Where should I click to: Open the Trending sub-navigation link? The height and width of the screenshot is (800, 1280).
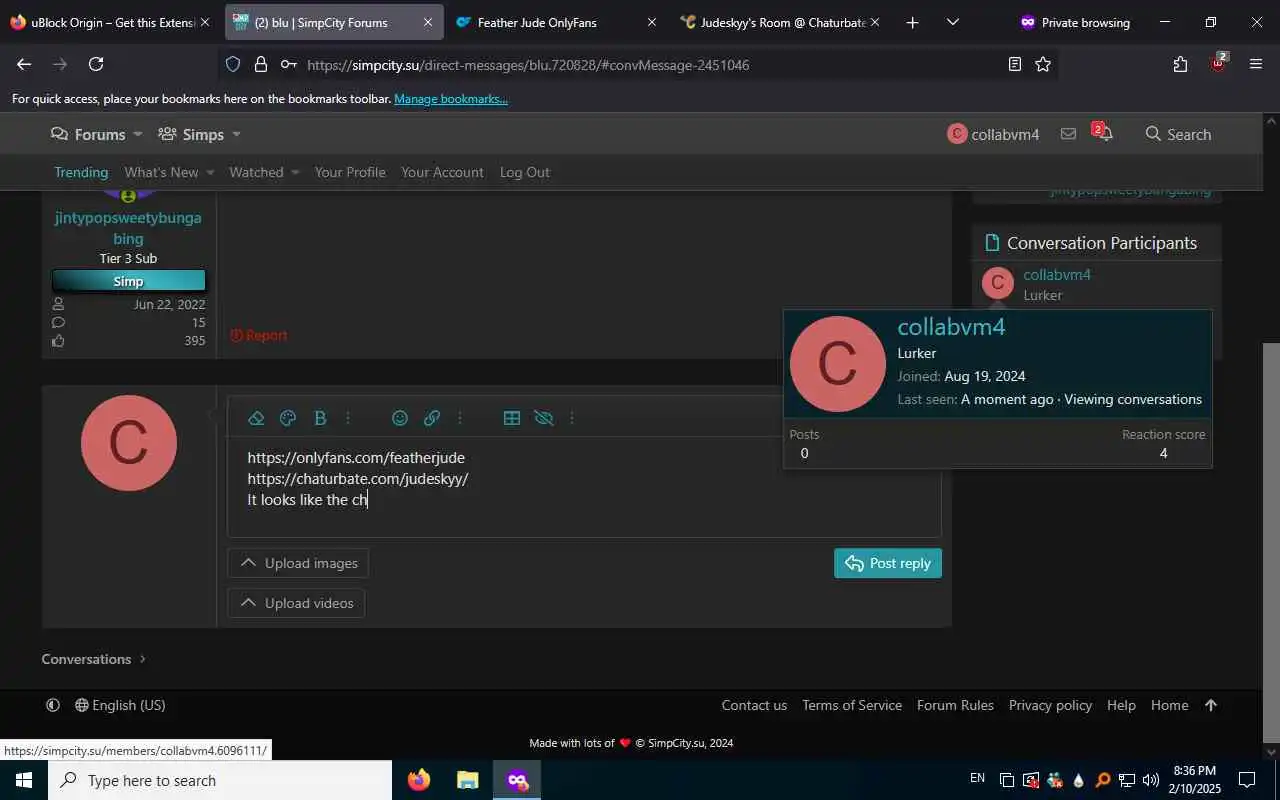pos(81,172)
